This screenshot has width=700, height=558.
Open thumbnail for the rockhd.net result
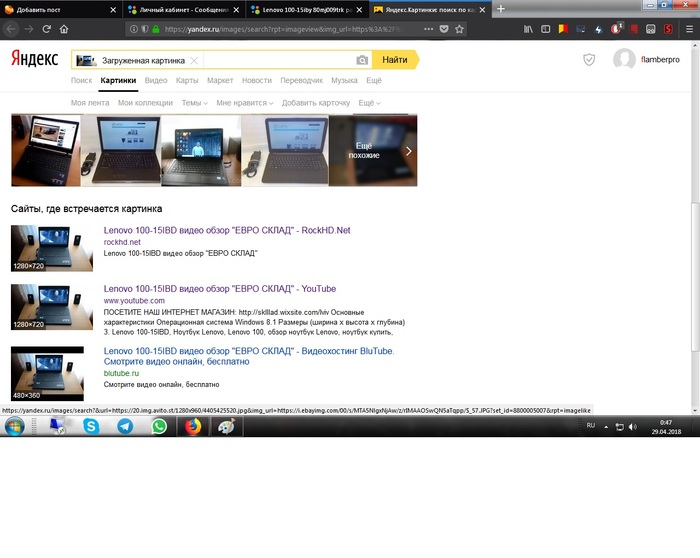[52, 248]
